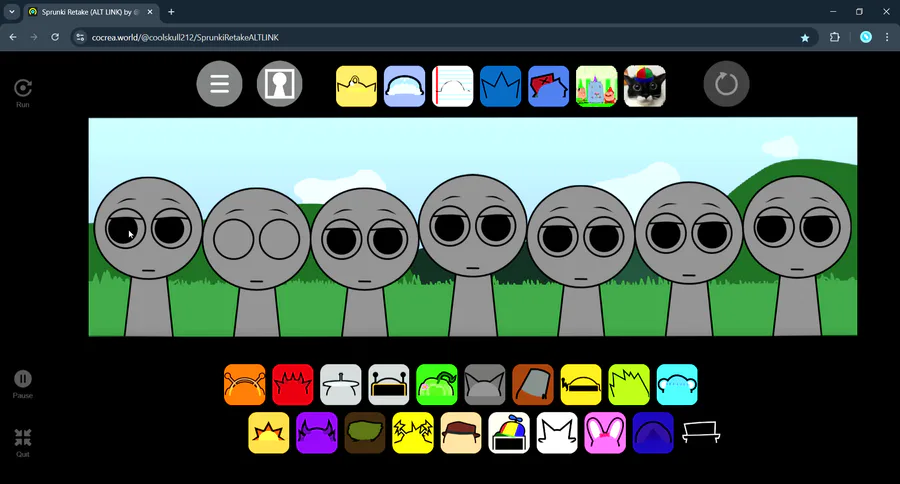
Task: Pick the cyan round-eared character icon
Action: point(677,385)
